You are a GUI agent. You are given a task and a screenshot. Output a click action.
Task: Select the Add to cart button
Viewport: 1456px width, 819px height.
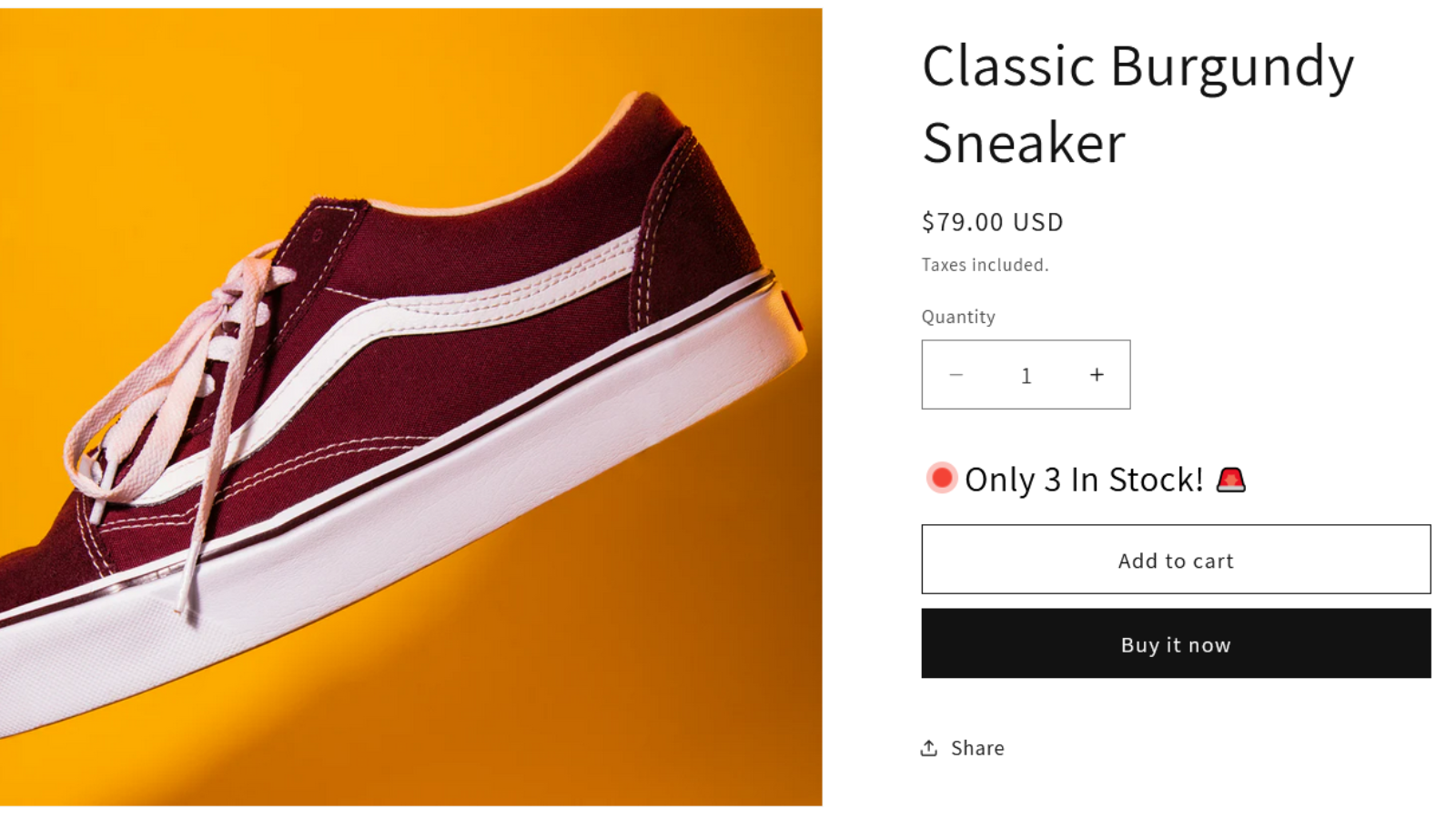(x=1176, y=561)
